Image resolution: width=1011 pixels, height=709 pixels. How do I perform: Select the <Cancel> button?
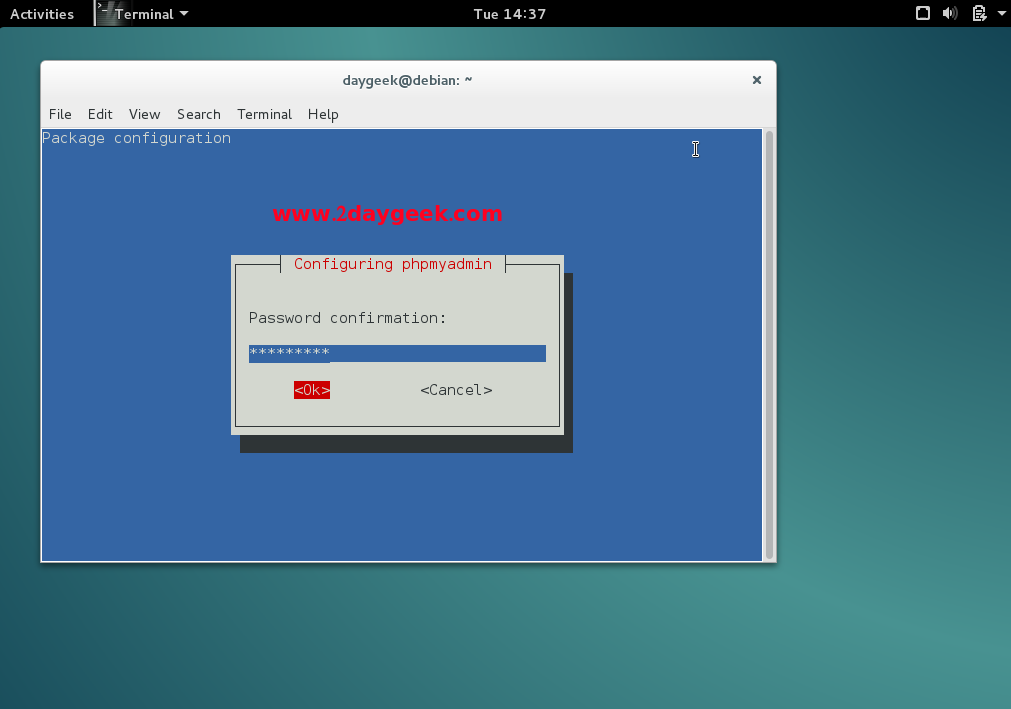pos(456,390)
